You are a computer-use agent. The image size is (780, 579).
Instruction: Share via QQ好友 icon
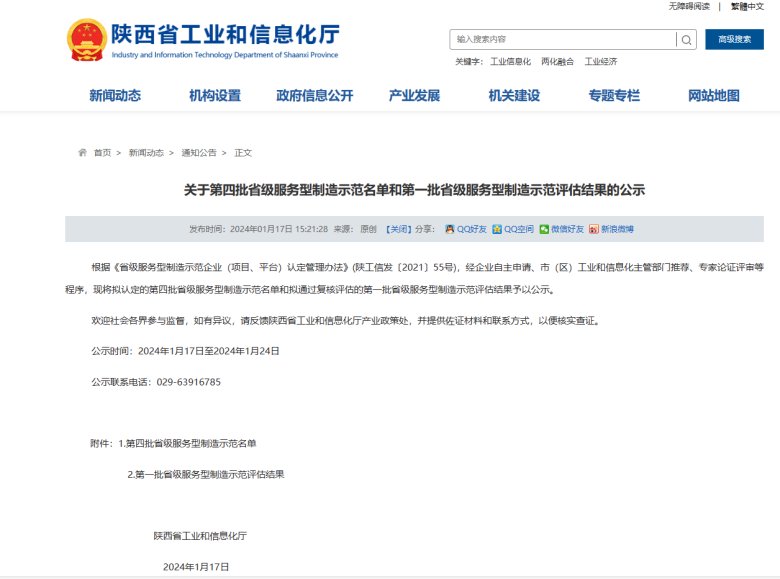click(x=450, y=229)
